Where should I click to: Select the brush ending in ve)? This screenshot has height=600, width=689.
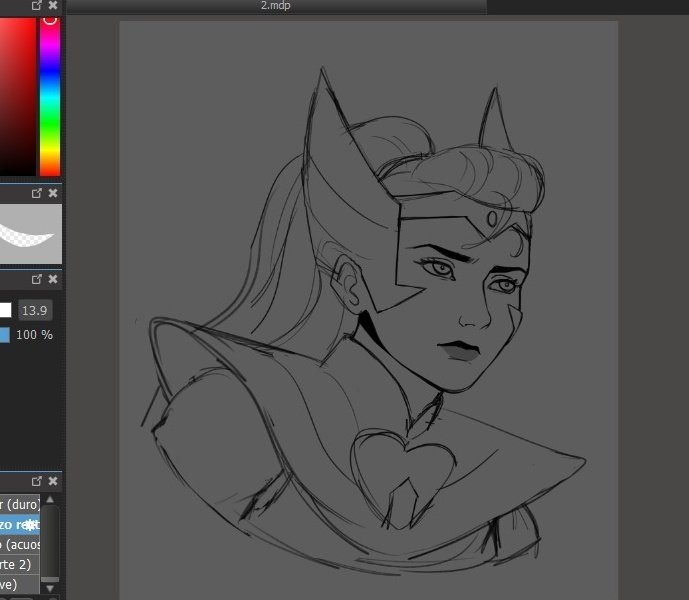coord(20,585)
